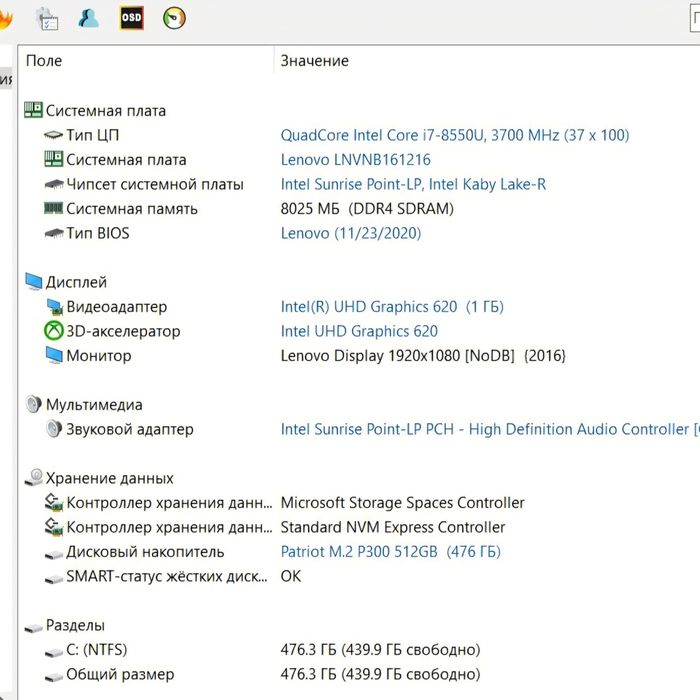Select the Звуковой адаптер field label
Image resolution: width=700 pixels, height=700 pixels.
pyautogui.click(x=130, y=429)
